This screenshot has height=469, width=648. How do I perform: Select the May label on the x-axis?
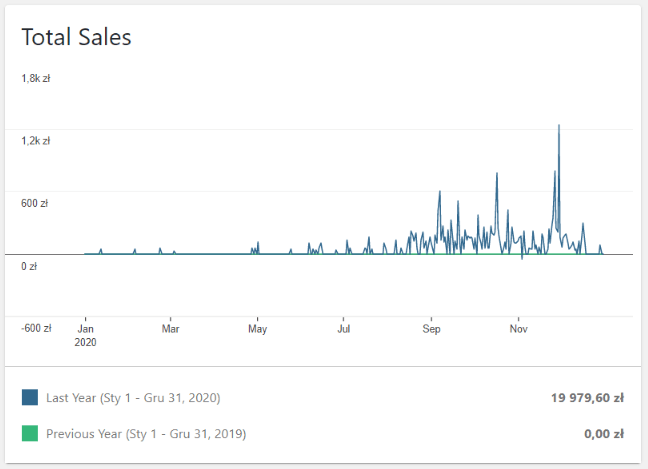[x=258, y=328]
